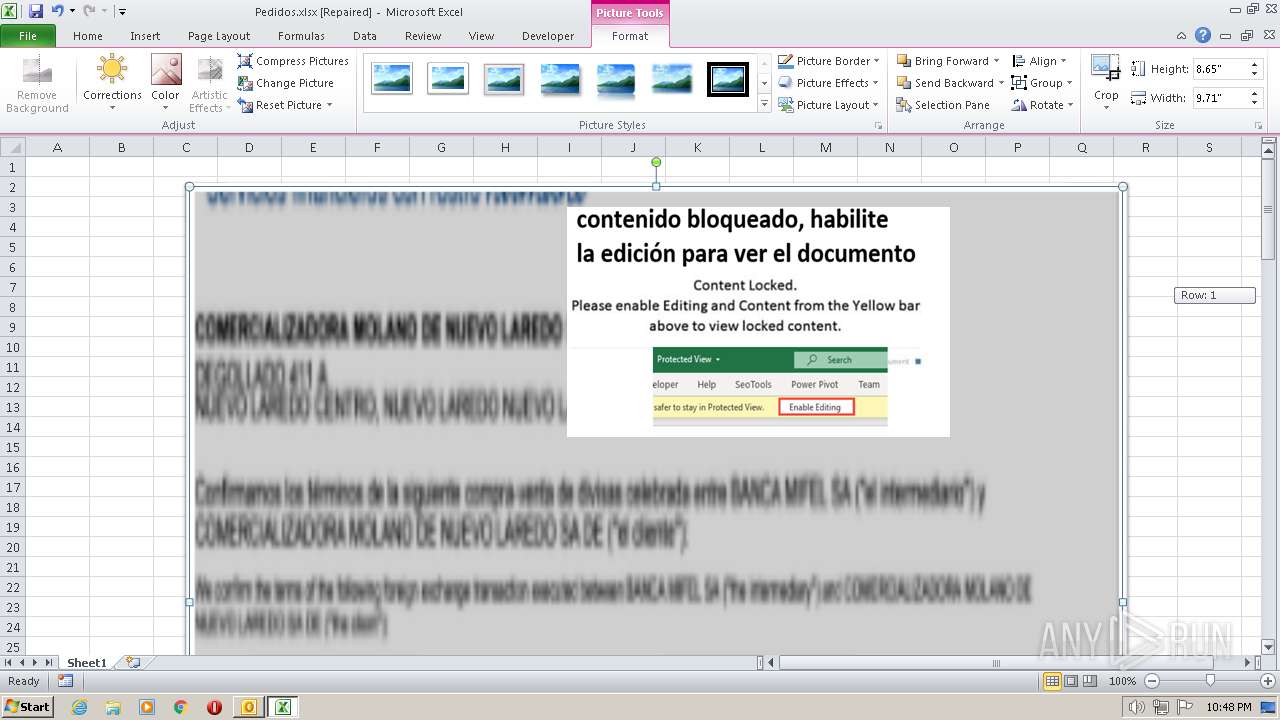Screen dimensions: 1280x720
Task: Click the macro record icon in status bar
Action: (65, 681)
